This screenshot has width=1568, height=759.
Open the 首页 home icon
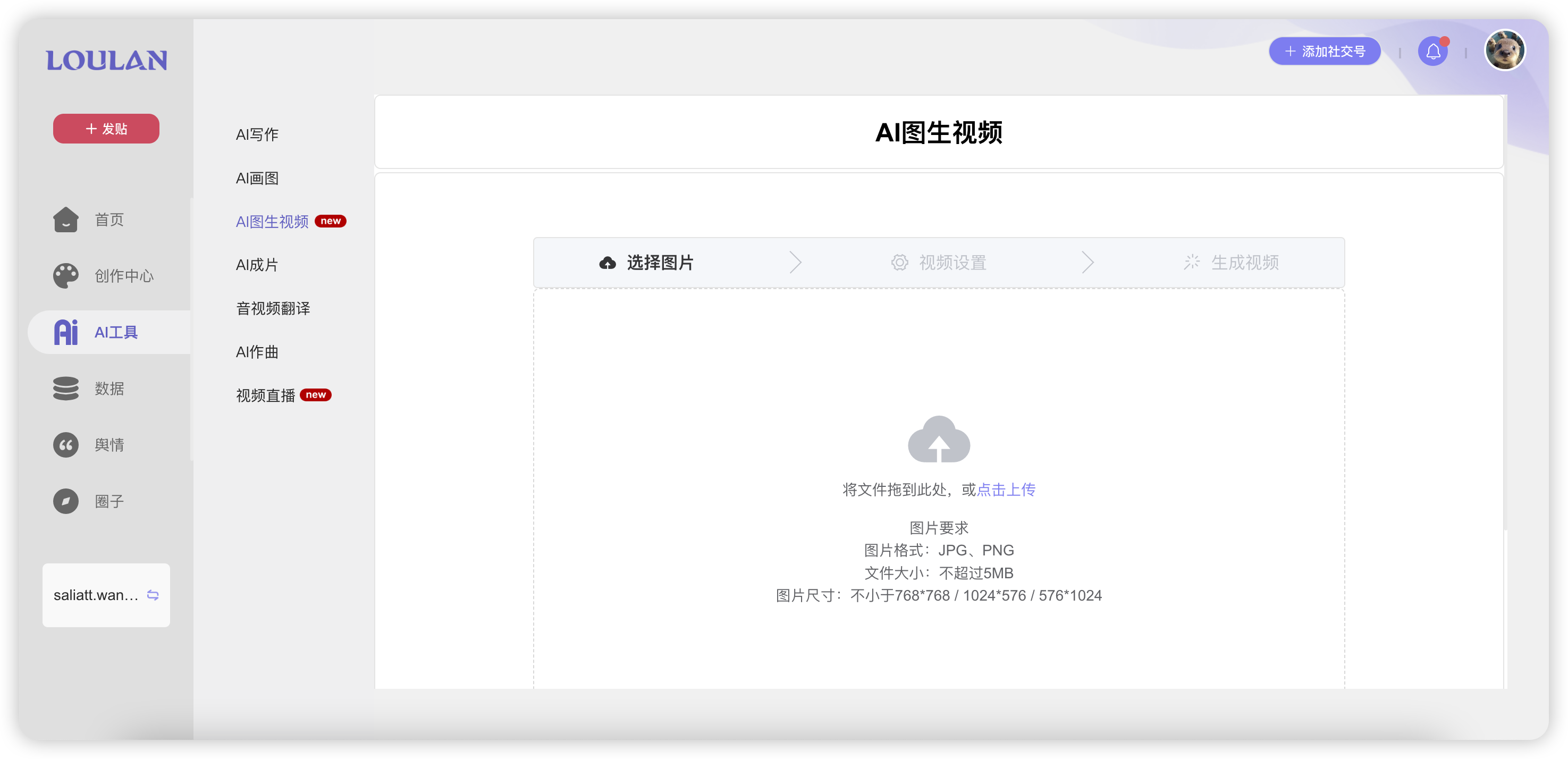click(66, 219)
